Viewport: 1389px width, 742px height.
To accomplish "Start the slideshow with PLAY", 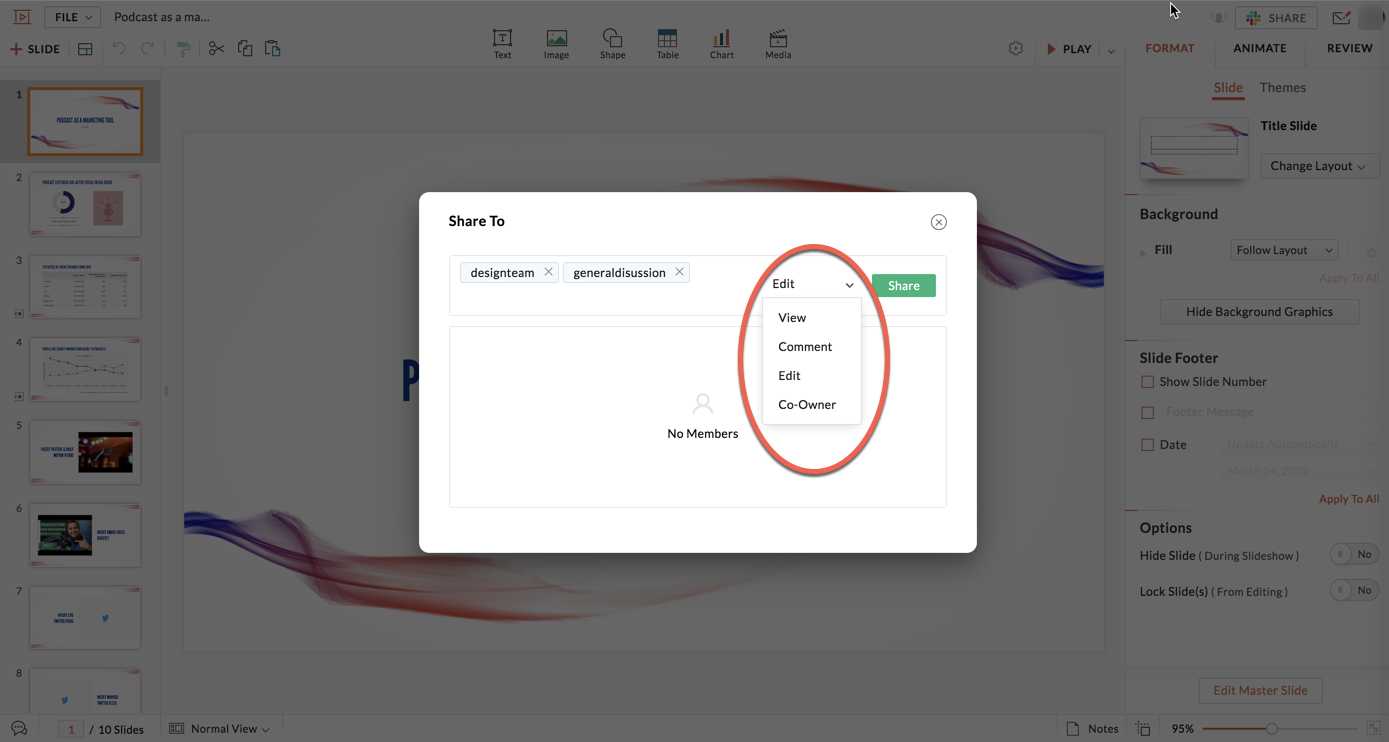I will pyautogui.click(x=1069, y=49).
